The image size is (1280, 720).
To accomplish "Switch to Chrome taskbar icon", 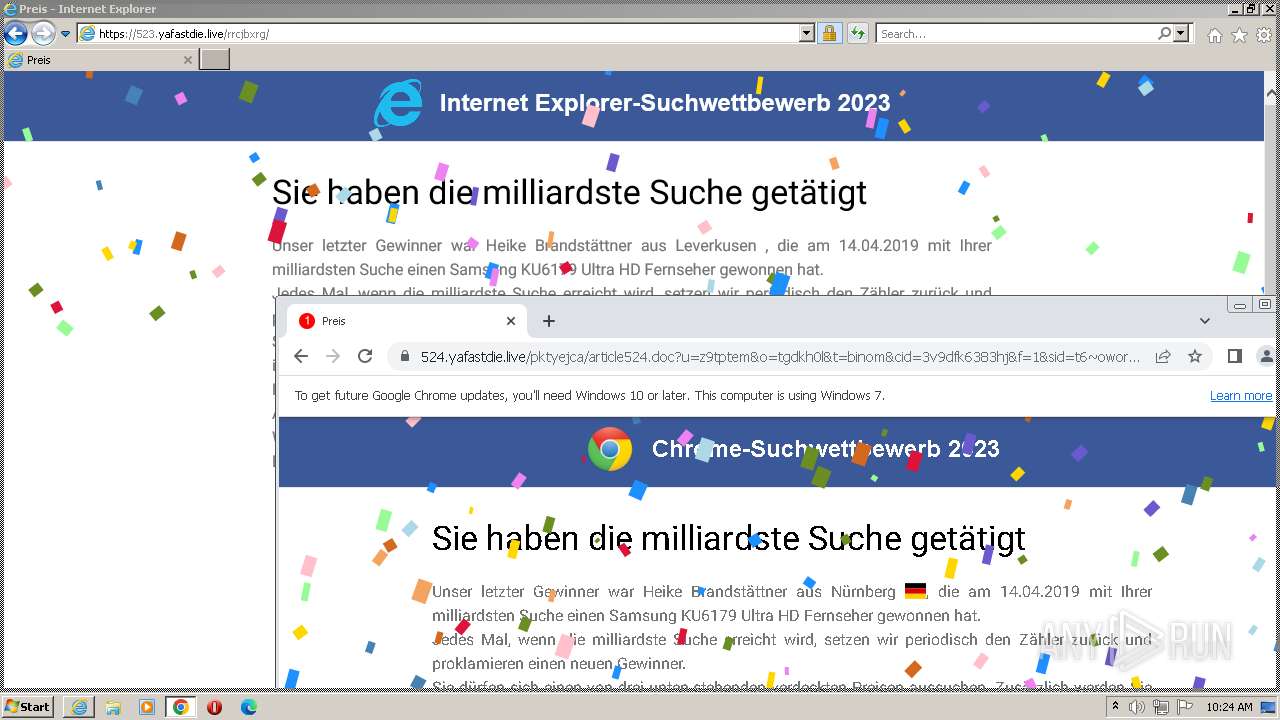I will click(181, 707).
